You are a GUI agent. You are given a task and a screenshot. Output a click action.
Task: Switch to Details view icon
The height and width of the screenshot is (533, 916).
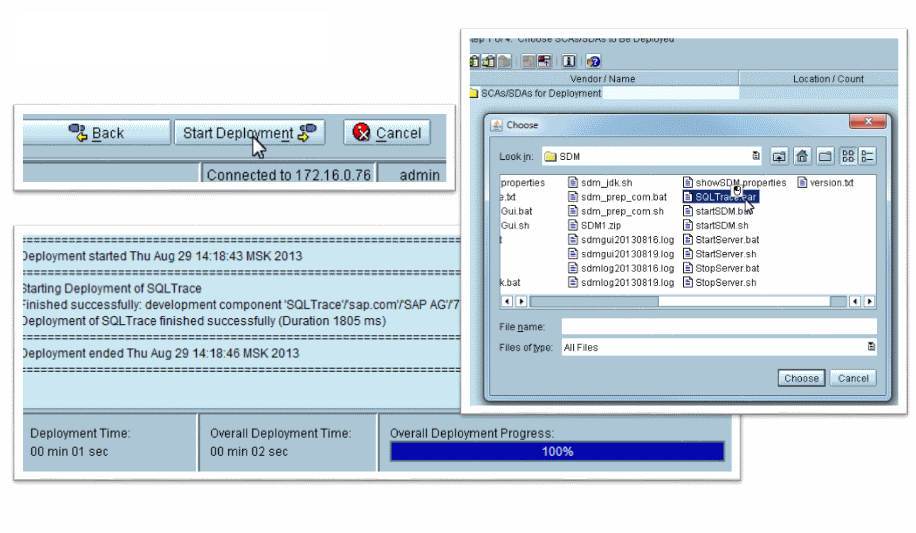(867, 156)
